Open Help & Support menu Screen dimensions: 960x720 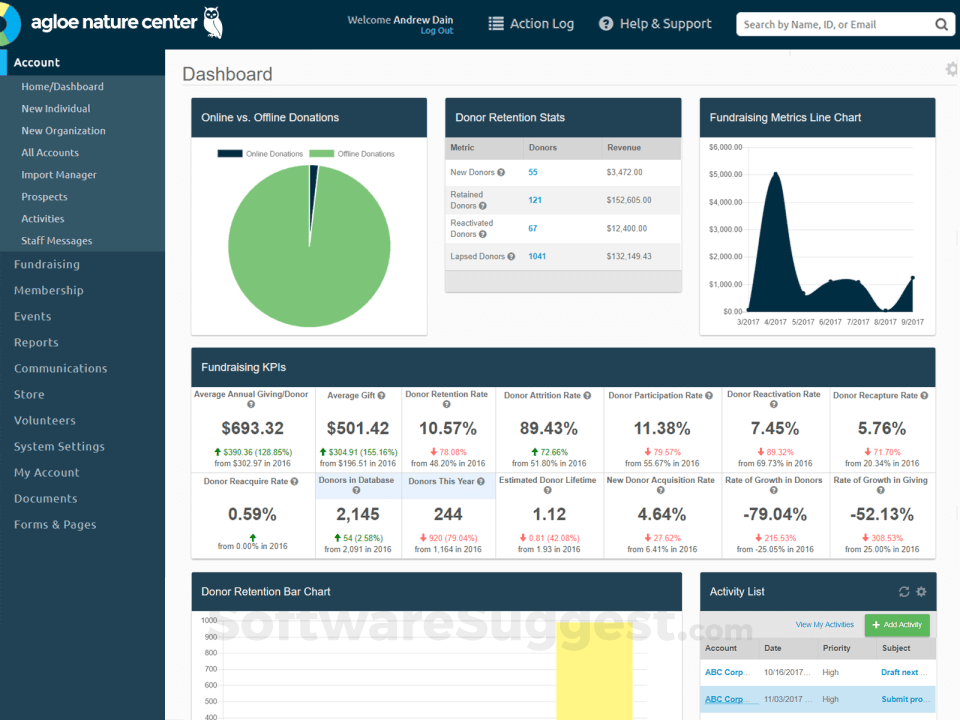(x=655, y=24)
